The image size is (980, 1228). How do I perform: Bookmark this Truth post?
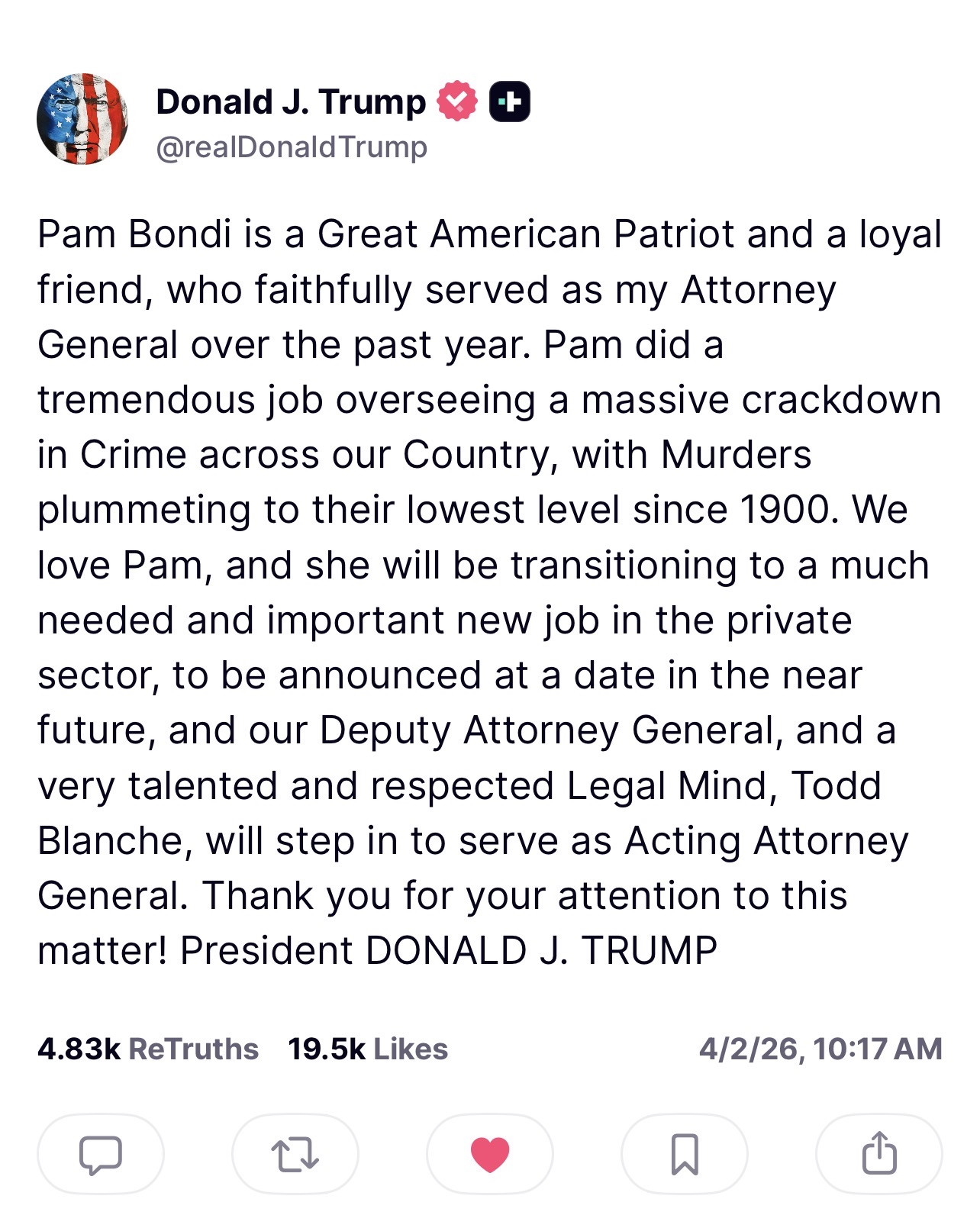tap(685, 1153)
